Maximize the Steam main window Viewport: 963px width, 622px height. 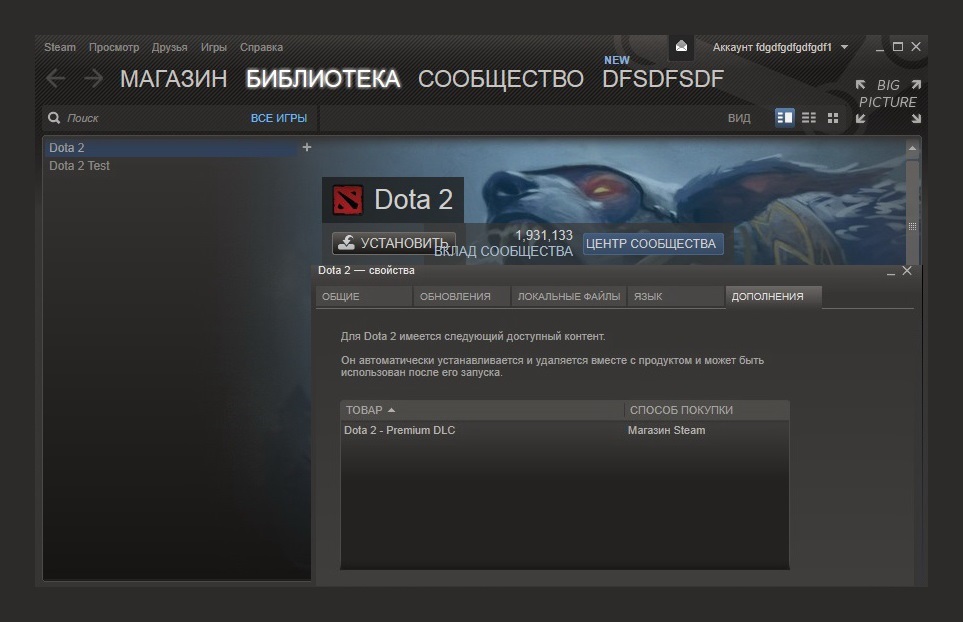point(898,47)
